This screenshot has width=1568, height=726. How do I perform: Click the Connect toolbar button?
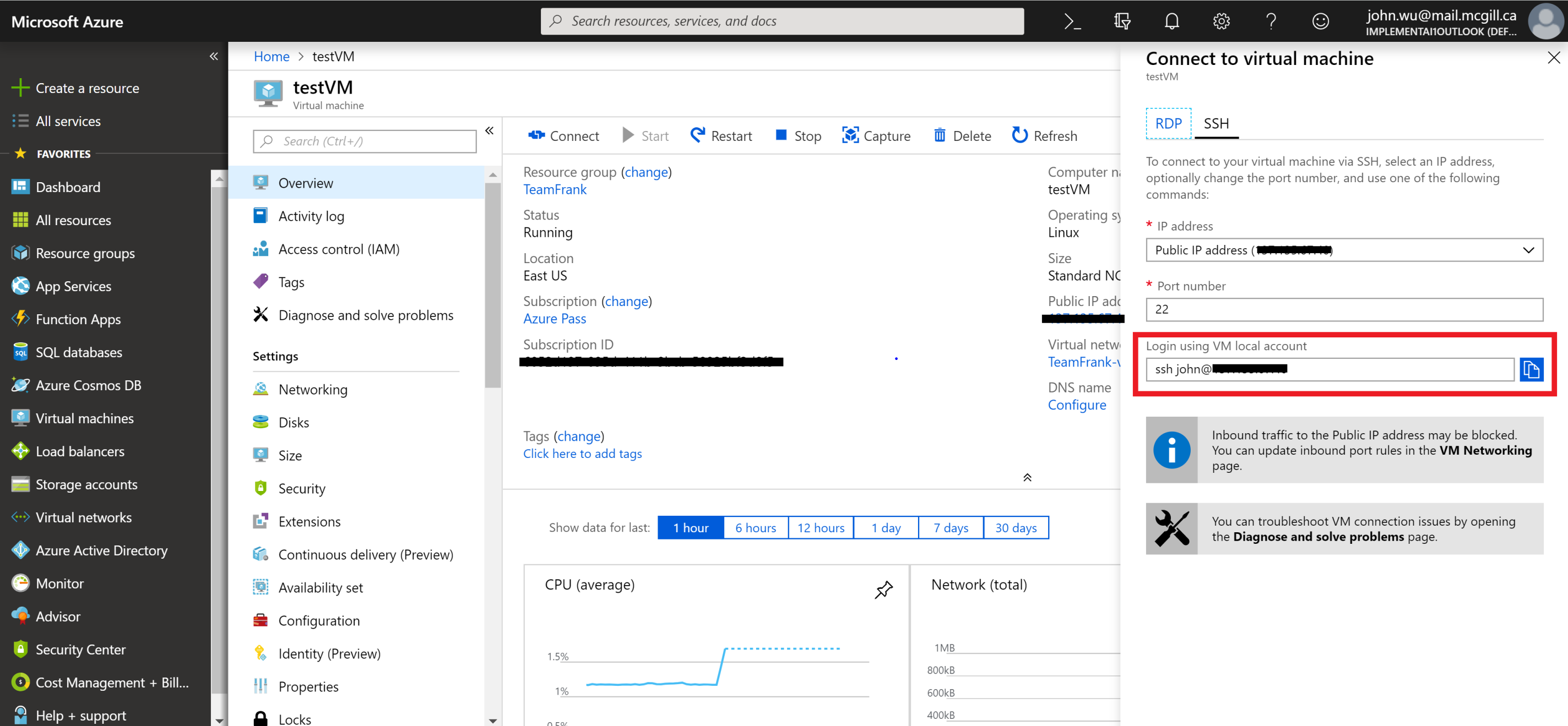click(x=563, y=136)
